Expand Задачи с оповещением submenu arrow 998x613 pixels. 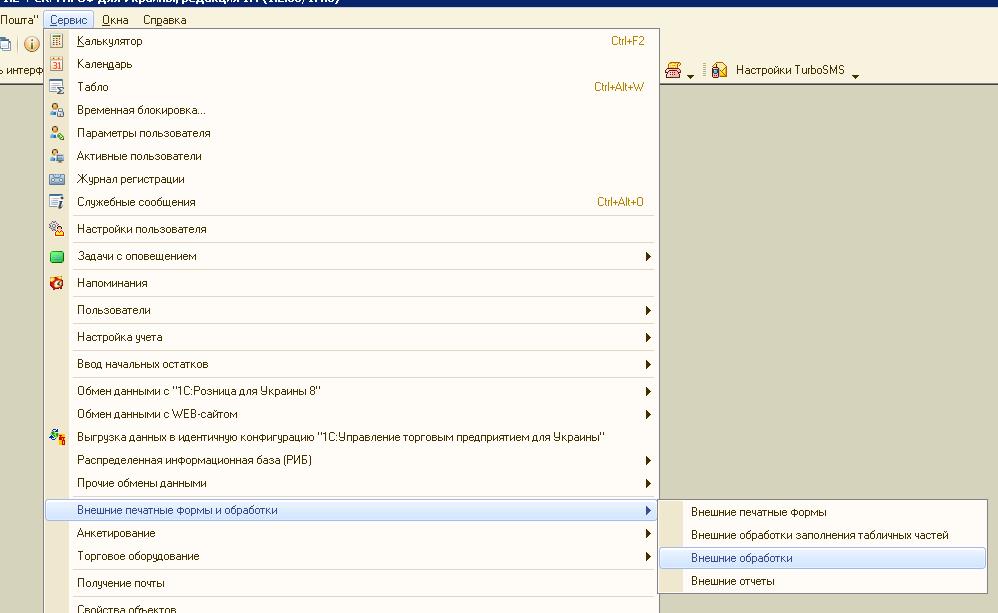tap(647, 256)
